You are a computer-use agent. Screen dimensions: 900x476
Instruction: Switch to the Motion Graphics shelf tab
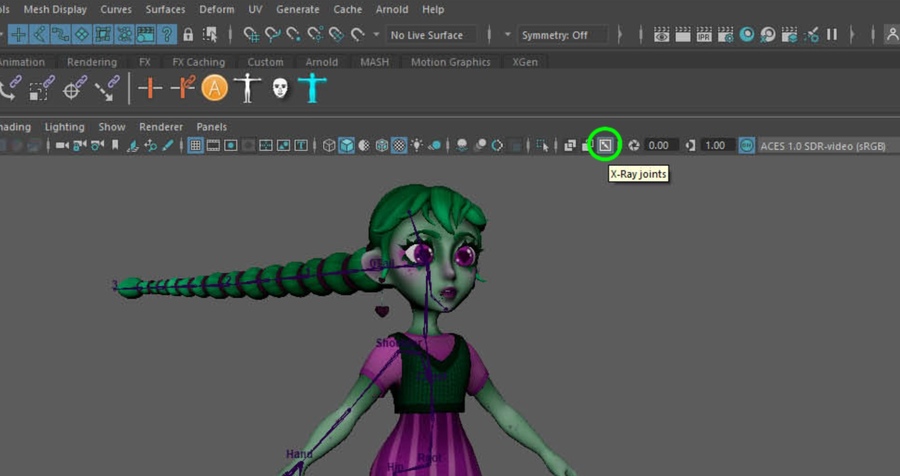[450, 62]
